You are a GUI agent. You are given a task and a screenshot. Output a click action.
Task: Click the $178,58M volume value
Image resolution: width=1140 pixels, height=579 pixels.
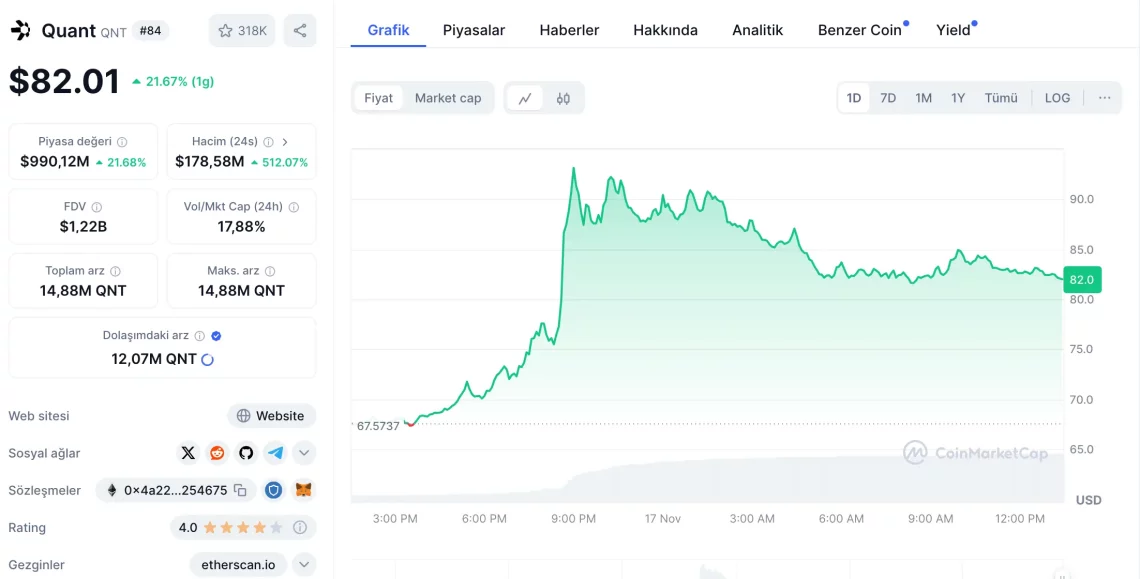(209, 161)
